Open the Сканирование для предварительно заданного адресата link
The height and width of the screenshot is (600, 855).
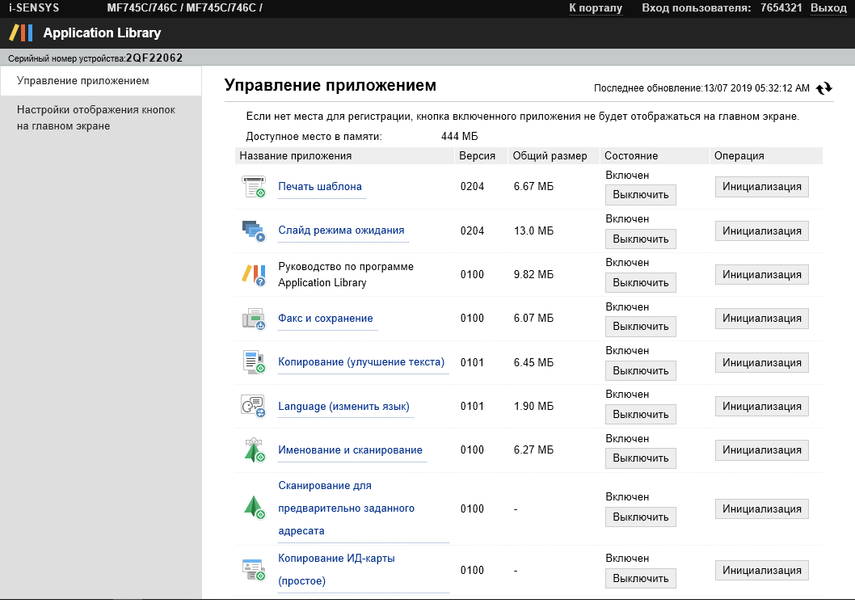pos(346,508)
